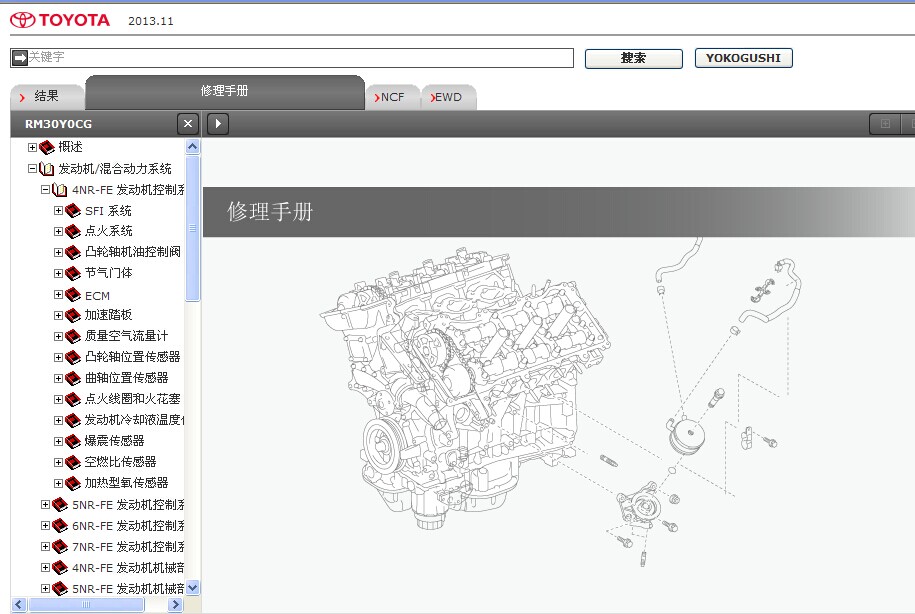Click the 搜索 search button
The width and height of the screenshot is (915, 614).
click(633, 58)
